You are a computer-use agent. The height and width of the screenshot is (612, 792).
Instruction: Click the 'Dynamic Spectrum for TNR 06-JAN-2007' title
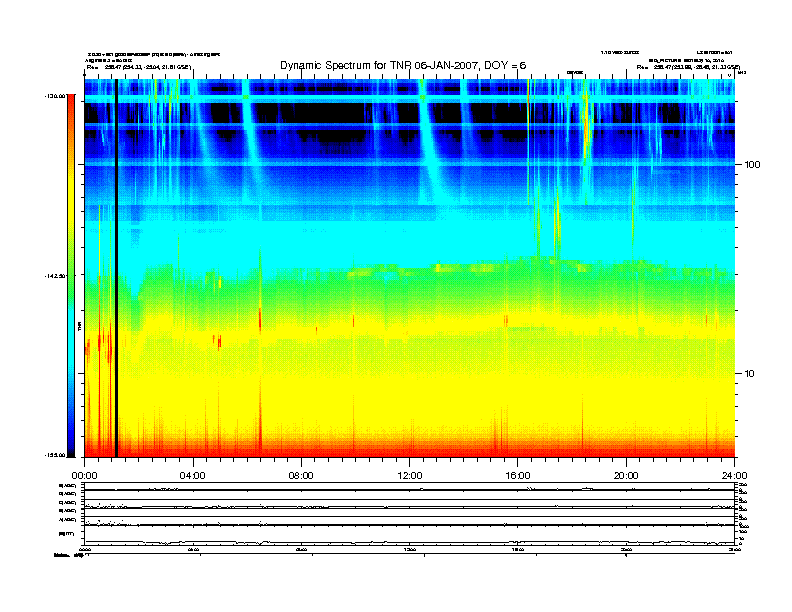point(403,65)
